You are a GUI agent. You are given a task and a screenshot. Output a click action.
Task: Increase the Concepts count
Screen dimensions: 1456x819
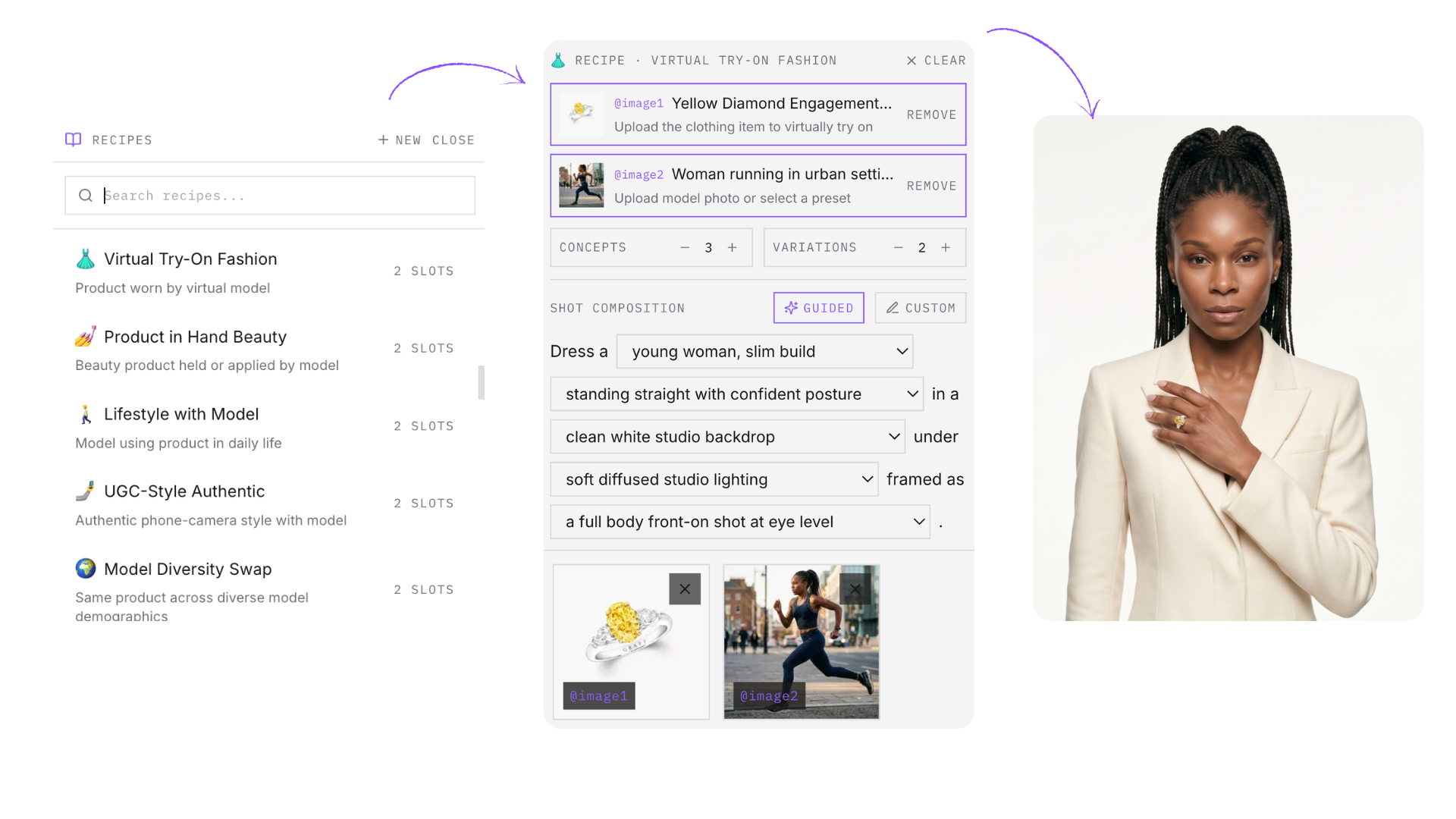pos(732,247)
